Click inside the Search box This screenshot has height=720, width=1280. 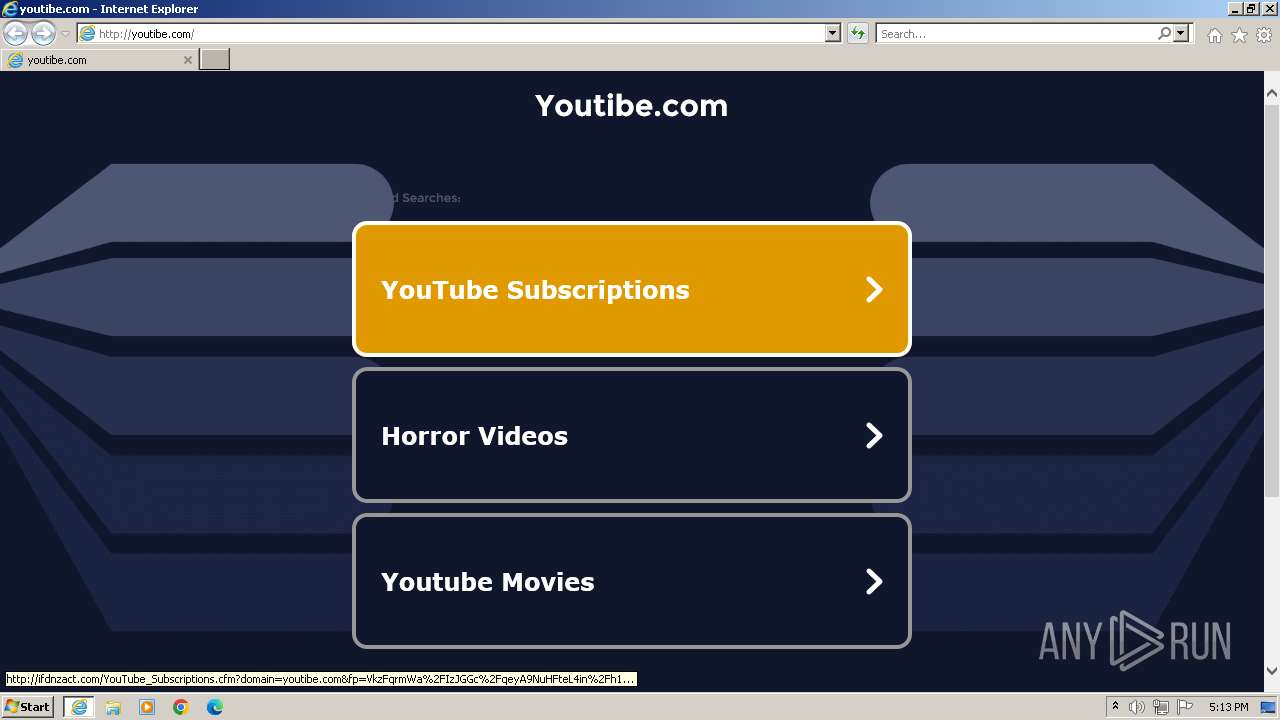[x=1015, y=34]
